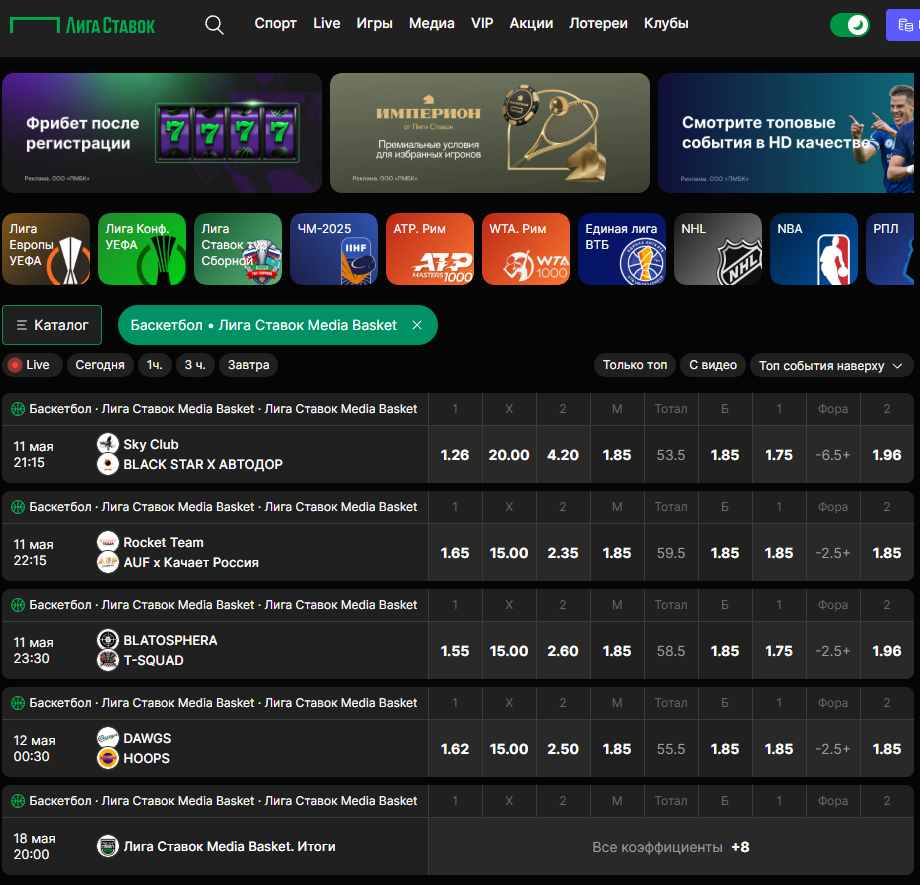Screen dimensions: 920x885
Task: Select the Лига Ставок Сборной tile
Action: tap(238, 249)
